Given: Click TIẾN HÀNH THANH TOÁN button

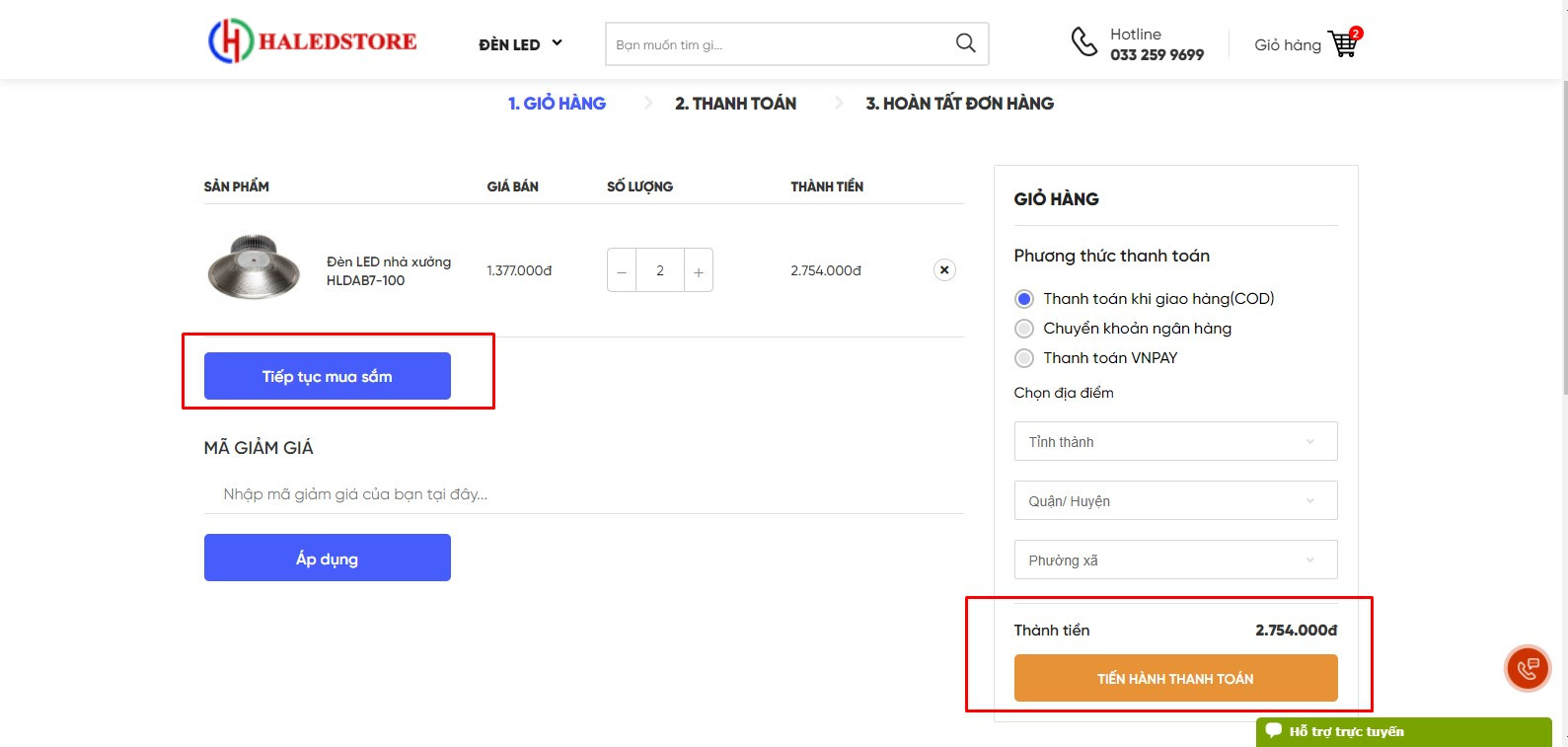Looking at the screenshot, I should point(1174,679).
